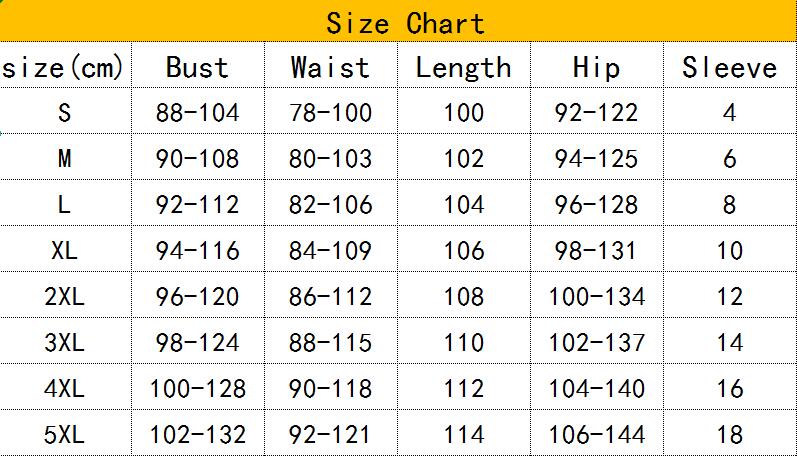Select the length cell 108
The height and width of the screenshot is (456, 797).
tap(464, 295)
